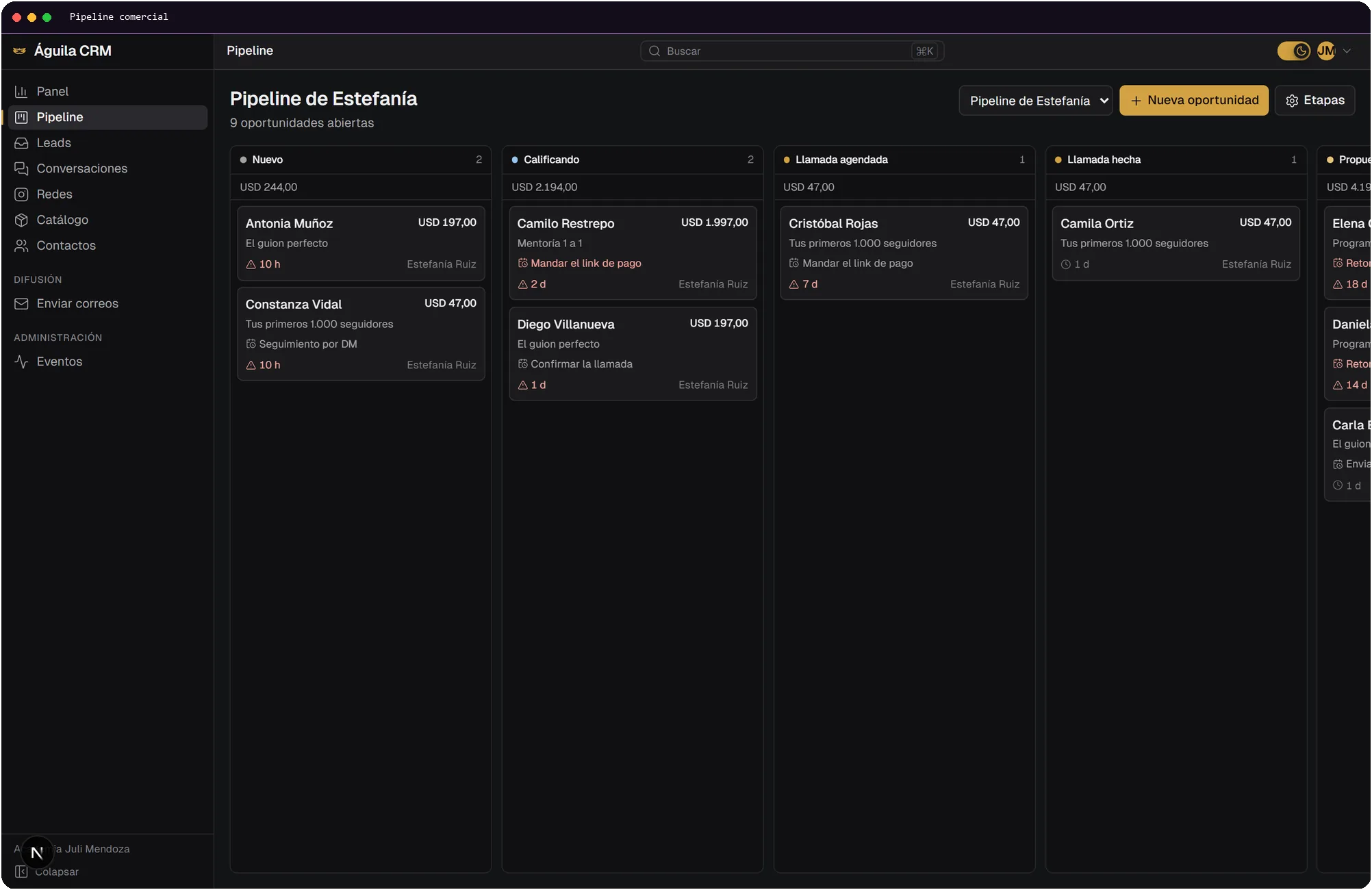The width and height of the screenshot is (1372, 890).
Task: Open the Redes section
Action: (107, 194)
